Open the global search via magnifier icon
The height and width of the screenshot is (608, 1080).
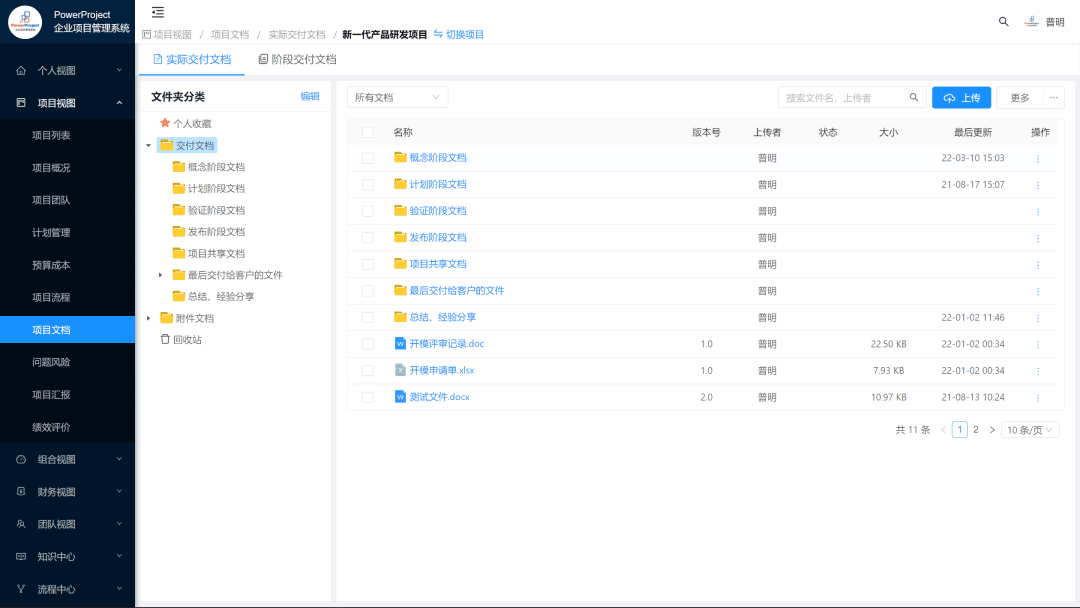1004,20
